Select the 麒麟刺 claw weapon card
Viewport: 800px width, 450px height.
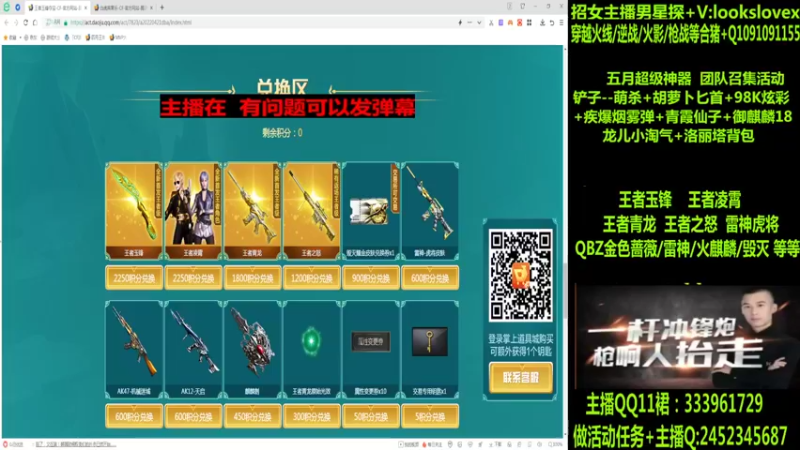point(252,349)
